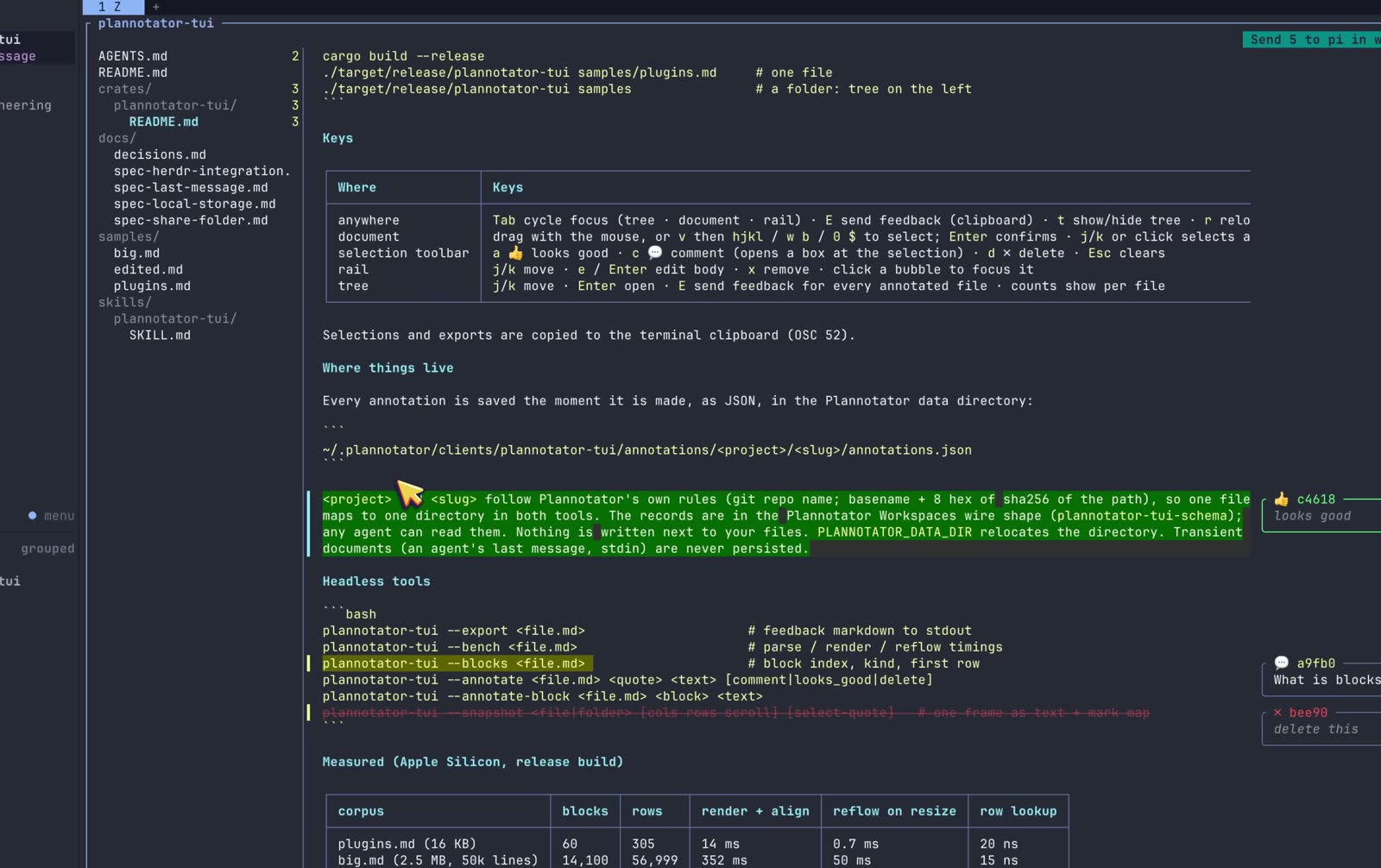This screenshot has height=868, width=1381.
Task: Click the 'Selections and exports are copied' sentence
Action: click(589, 335)
